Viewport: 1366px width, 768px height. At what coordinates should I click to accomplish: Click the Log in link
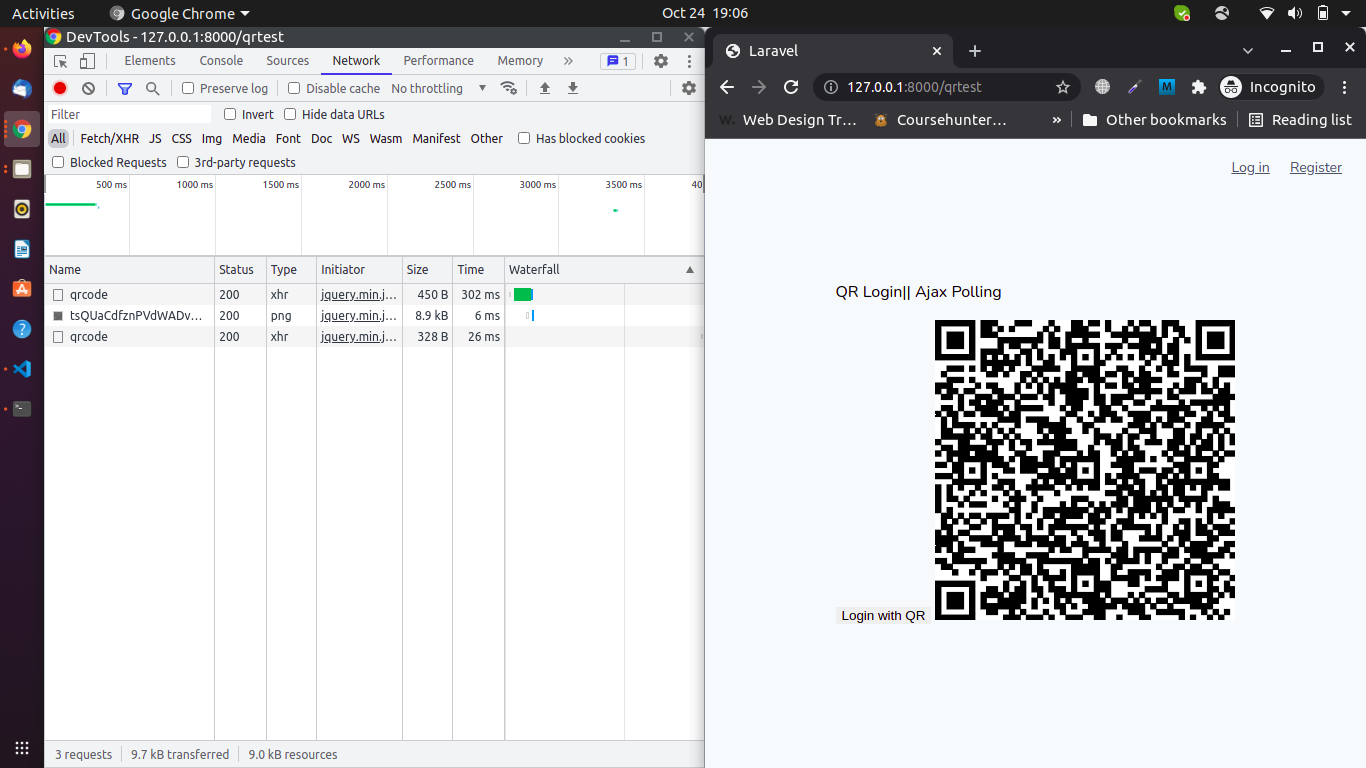tap(1250, 167)
